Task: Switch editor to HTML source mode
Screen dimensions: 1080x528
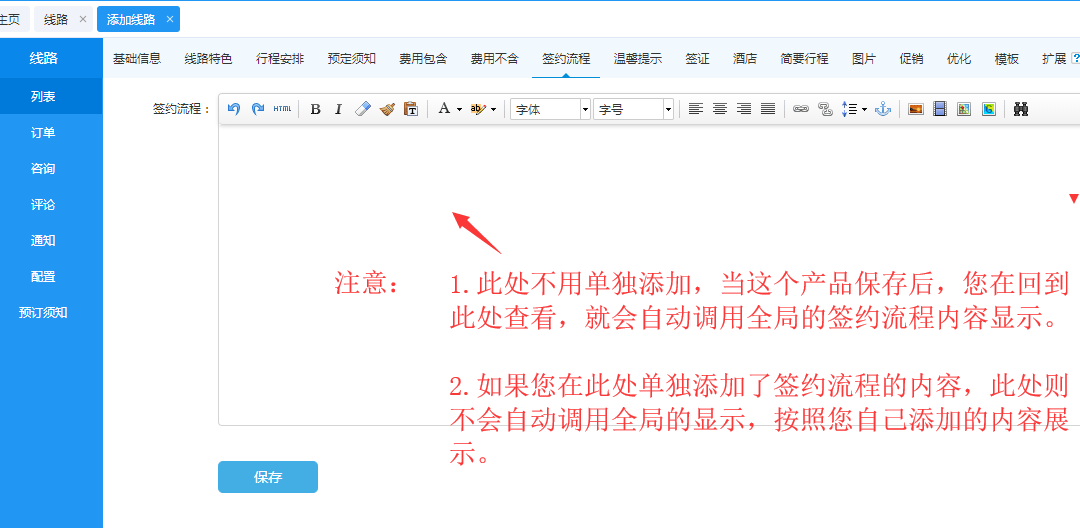Action: click(283, 109)
